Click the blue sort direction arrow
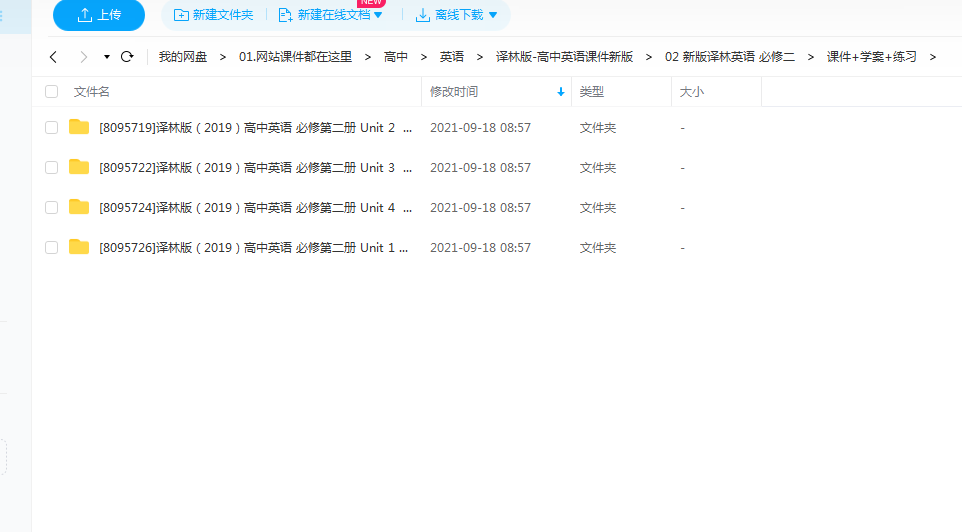Screen dimensions: 962x532 [560, 91]
